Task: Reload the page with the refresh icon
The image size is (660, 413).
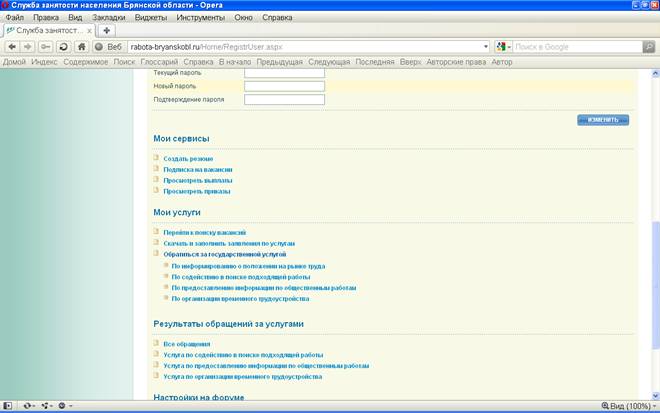Action: [63, 47]
